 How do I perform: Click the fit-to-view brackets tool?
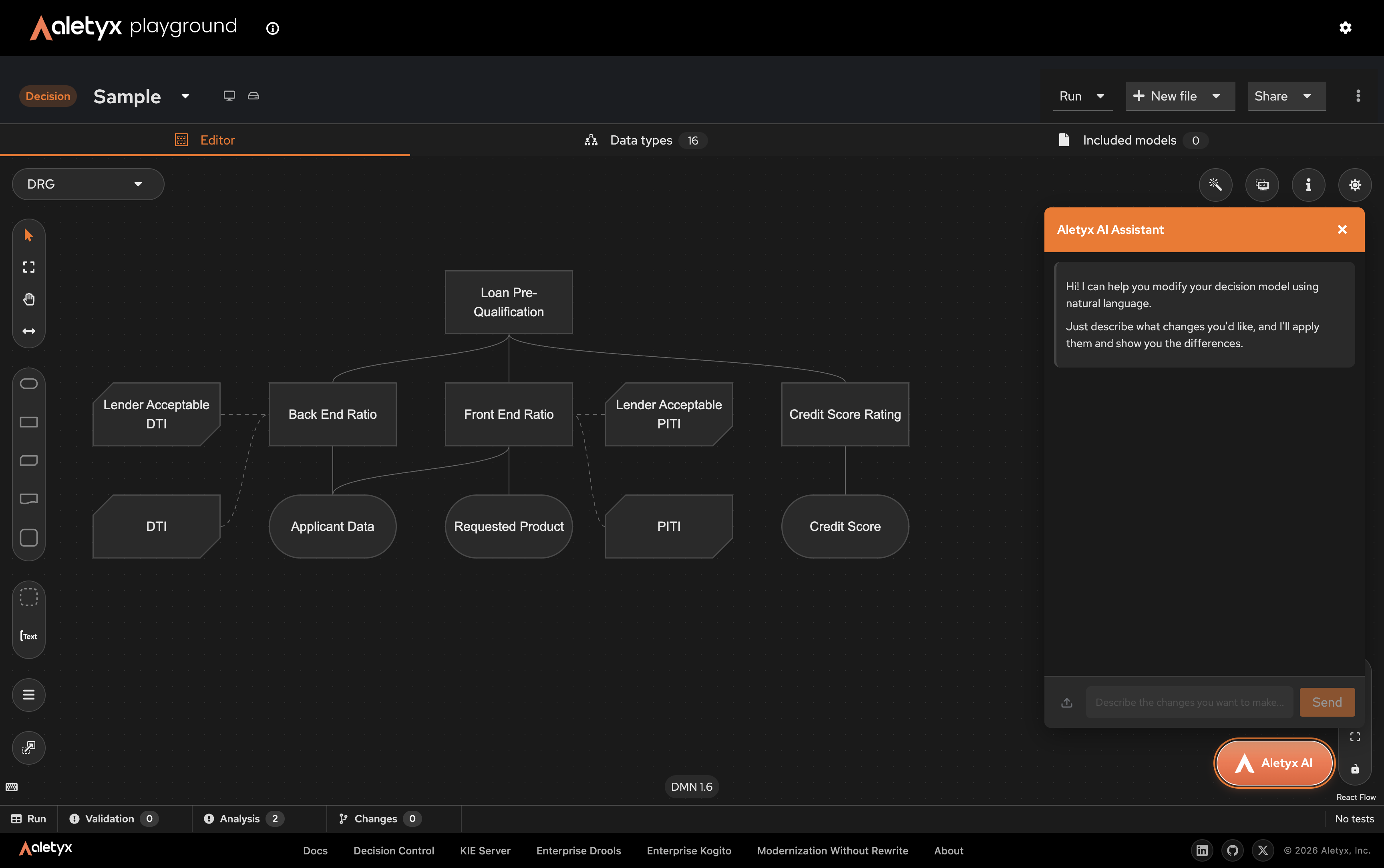[29, 267]
